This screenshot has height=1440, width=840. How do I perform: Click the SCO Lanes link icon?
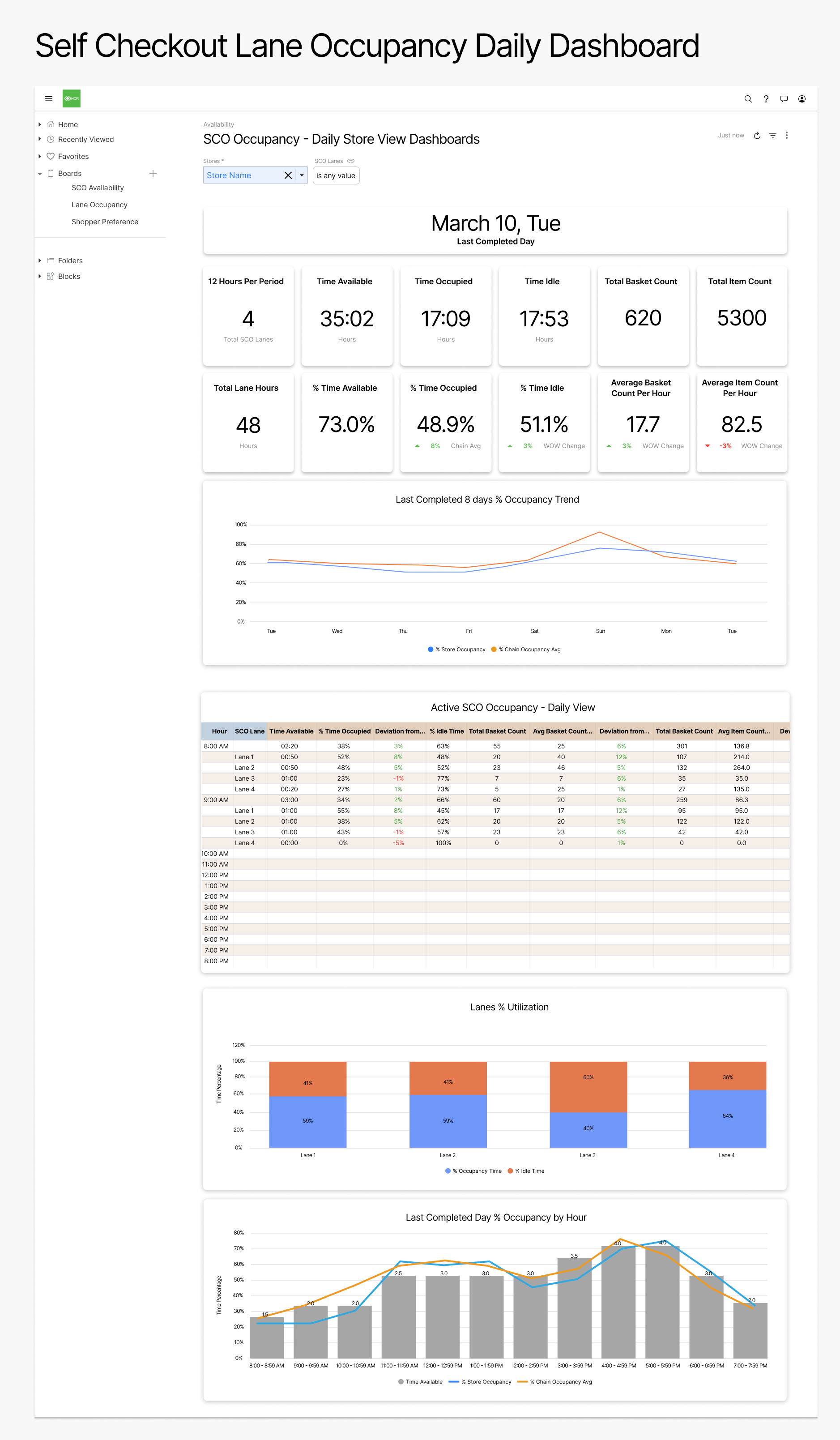pos(351,161)
